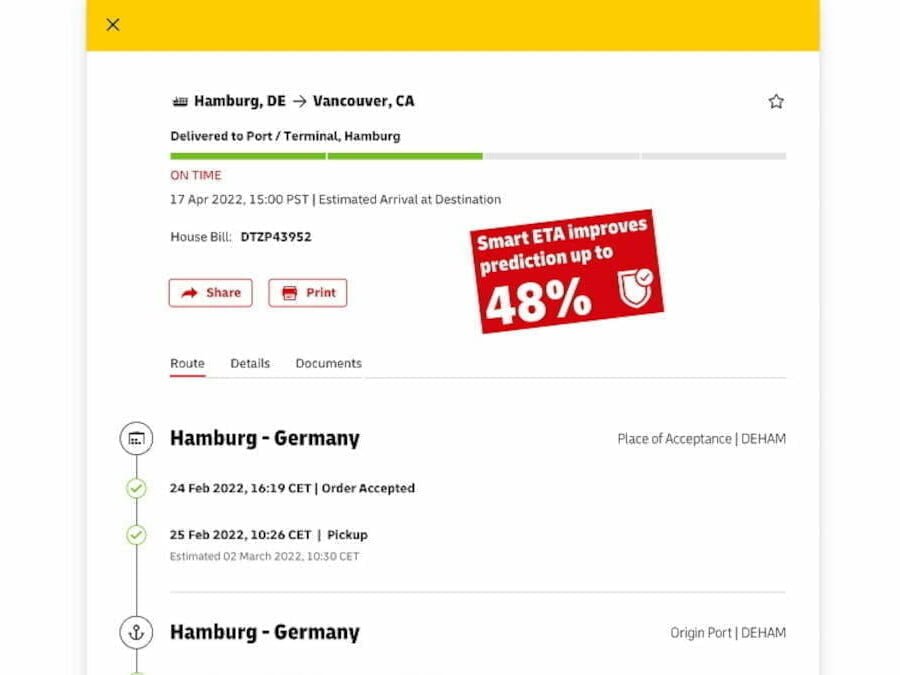Open the Documents tab

[328, 363]
